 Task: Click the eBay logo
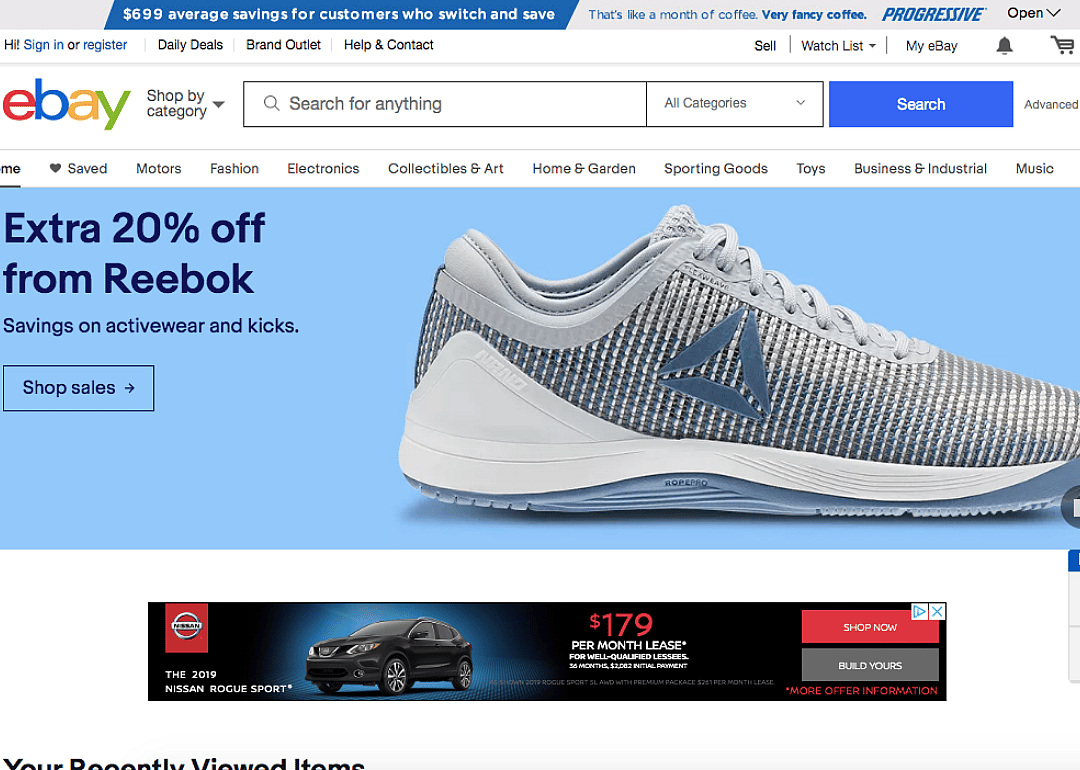point(65,104)
